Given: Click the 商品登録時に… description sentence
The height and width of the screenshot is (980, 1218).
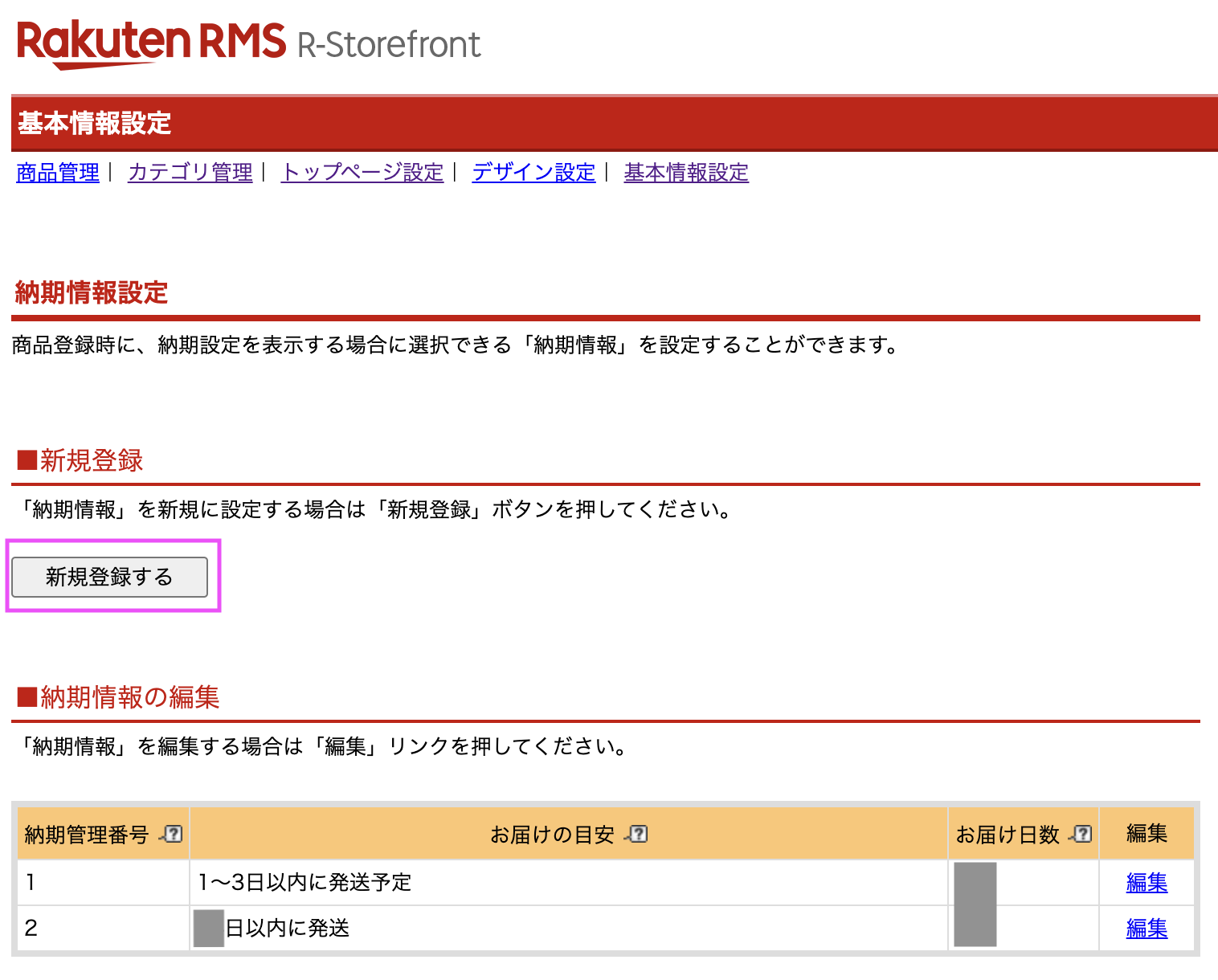Looking at the screenshot, I should (456, 345).
